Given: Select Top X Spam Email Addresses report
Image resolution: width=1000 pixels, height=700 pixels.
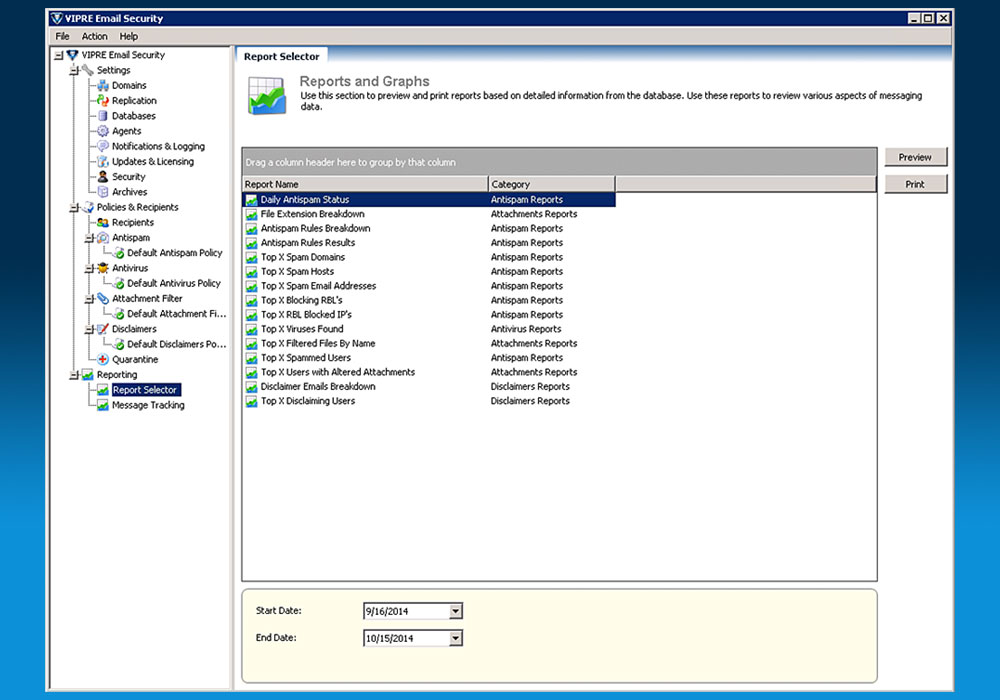Looking at the screenshot, I should click(x=429, y=286).
